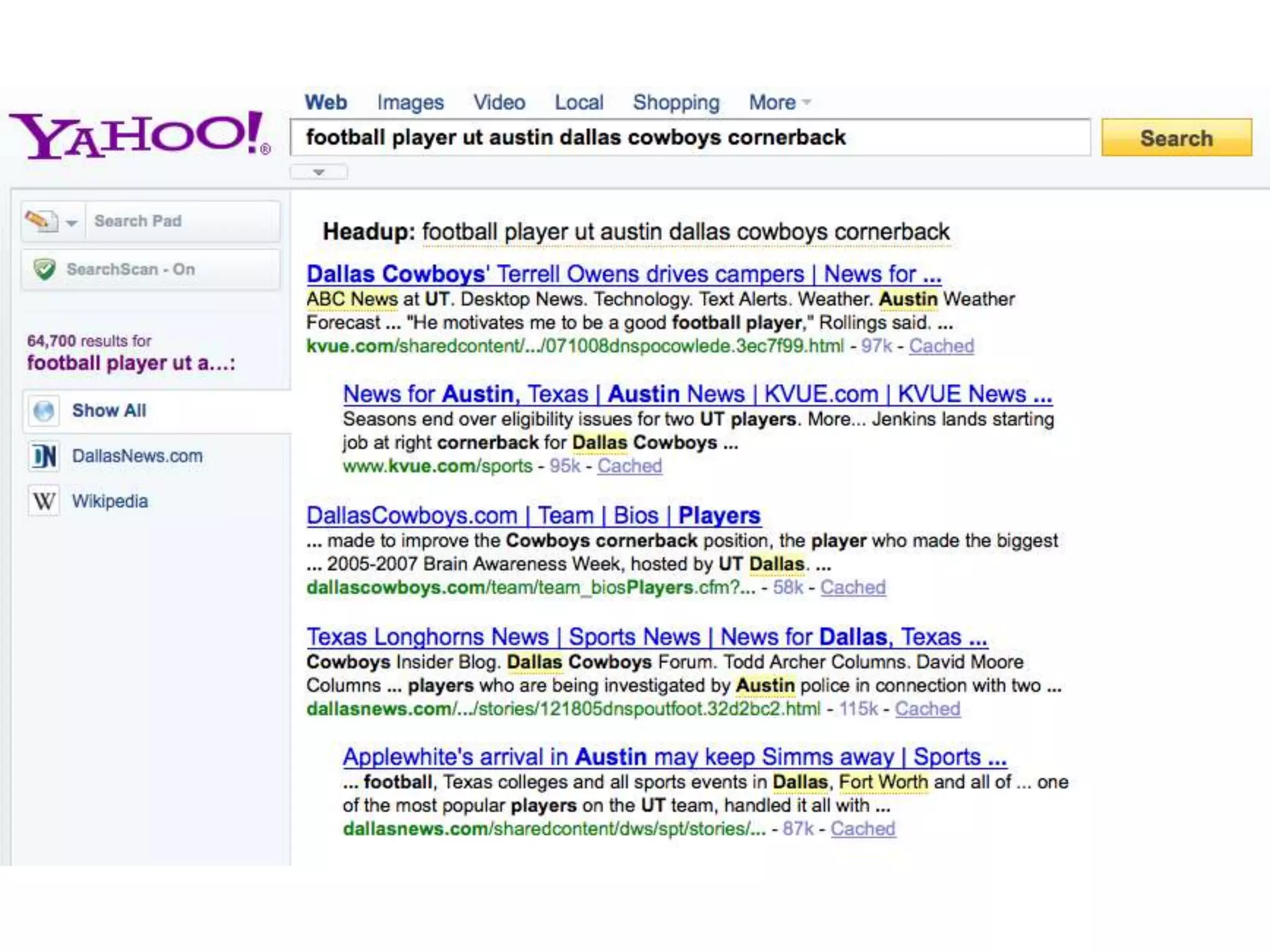Click the SearchScan green shield icon

click(45, 270)
